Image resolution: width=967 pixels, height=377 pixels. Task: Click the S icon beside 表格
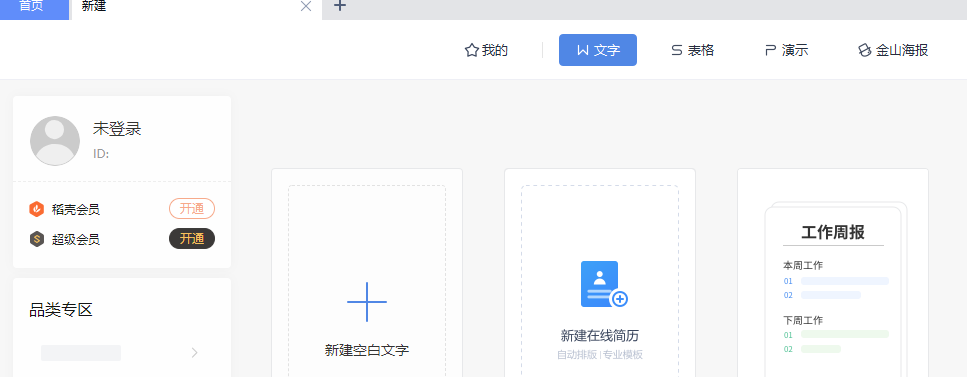pos(677,50)
